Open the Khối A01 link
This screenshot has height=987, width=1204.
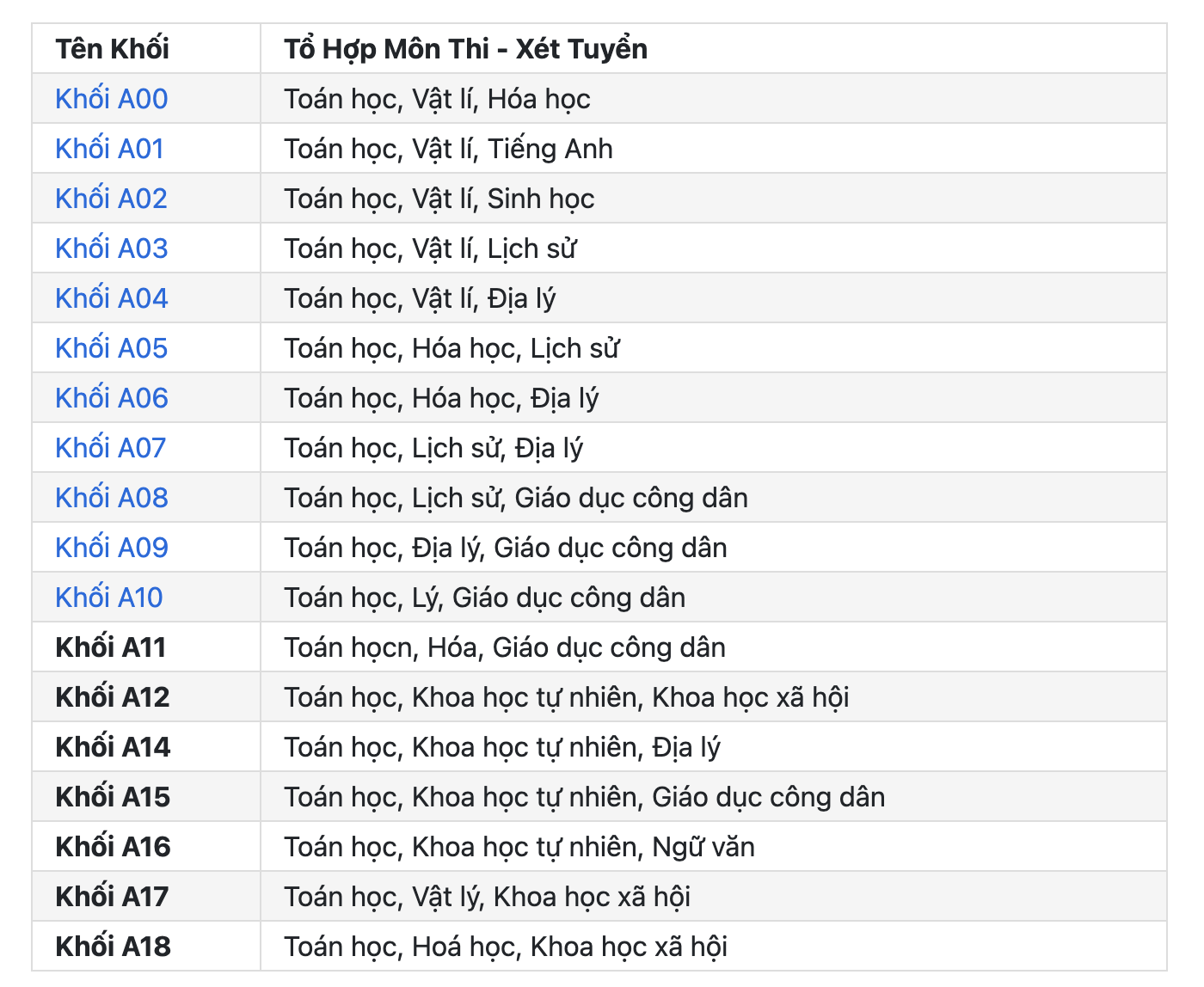[109, 149]
